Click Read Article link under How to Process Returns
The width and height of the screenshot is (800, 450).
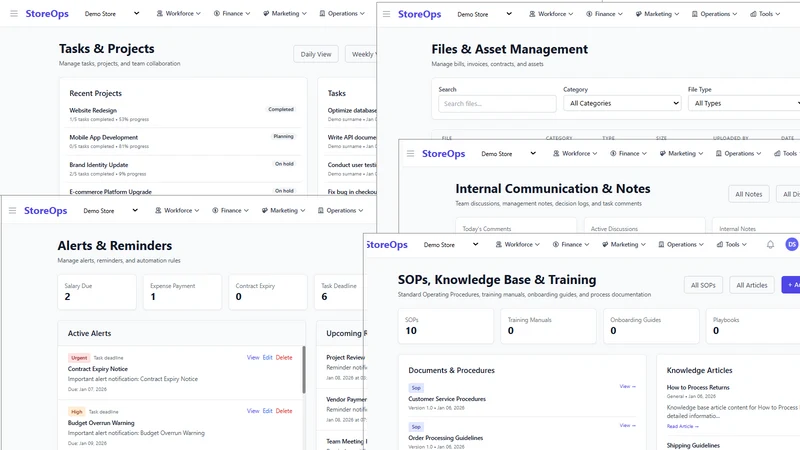coord(683,427)
